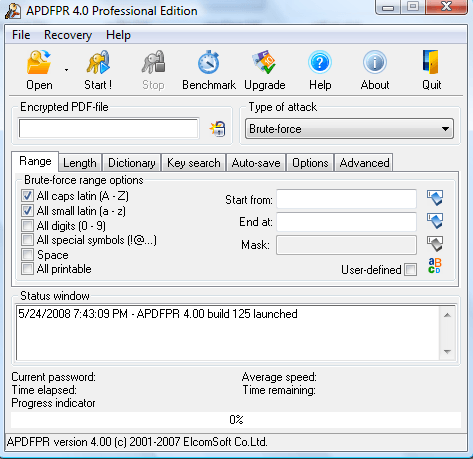This screenshot has height=459, width=473.
Task: Browse for an encrypted PDF file icon
Action: [x=218, y=129]
